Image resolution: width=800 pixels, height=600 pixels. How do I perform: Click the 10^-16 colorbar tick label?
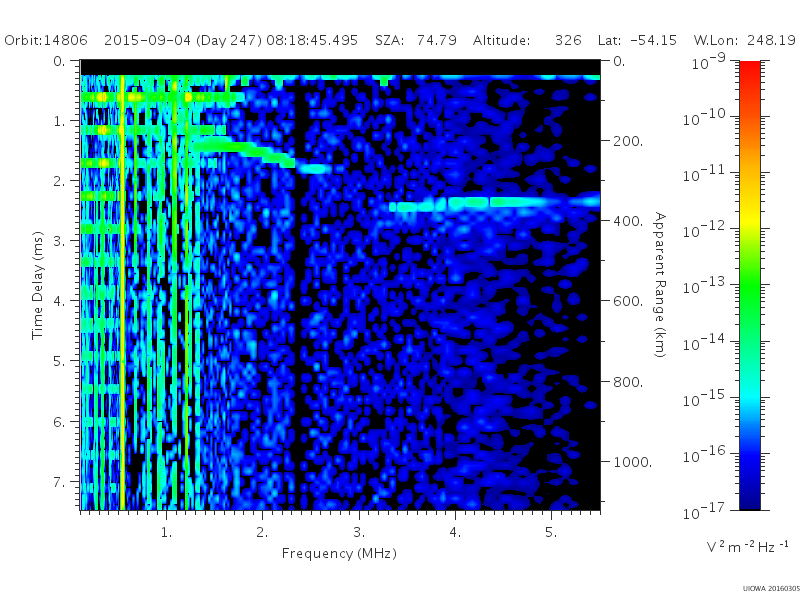point(704,455)
